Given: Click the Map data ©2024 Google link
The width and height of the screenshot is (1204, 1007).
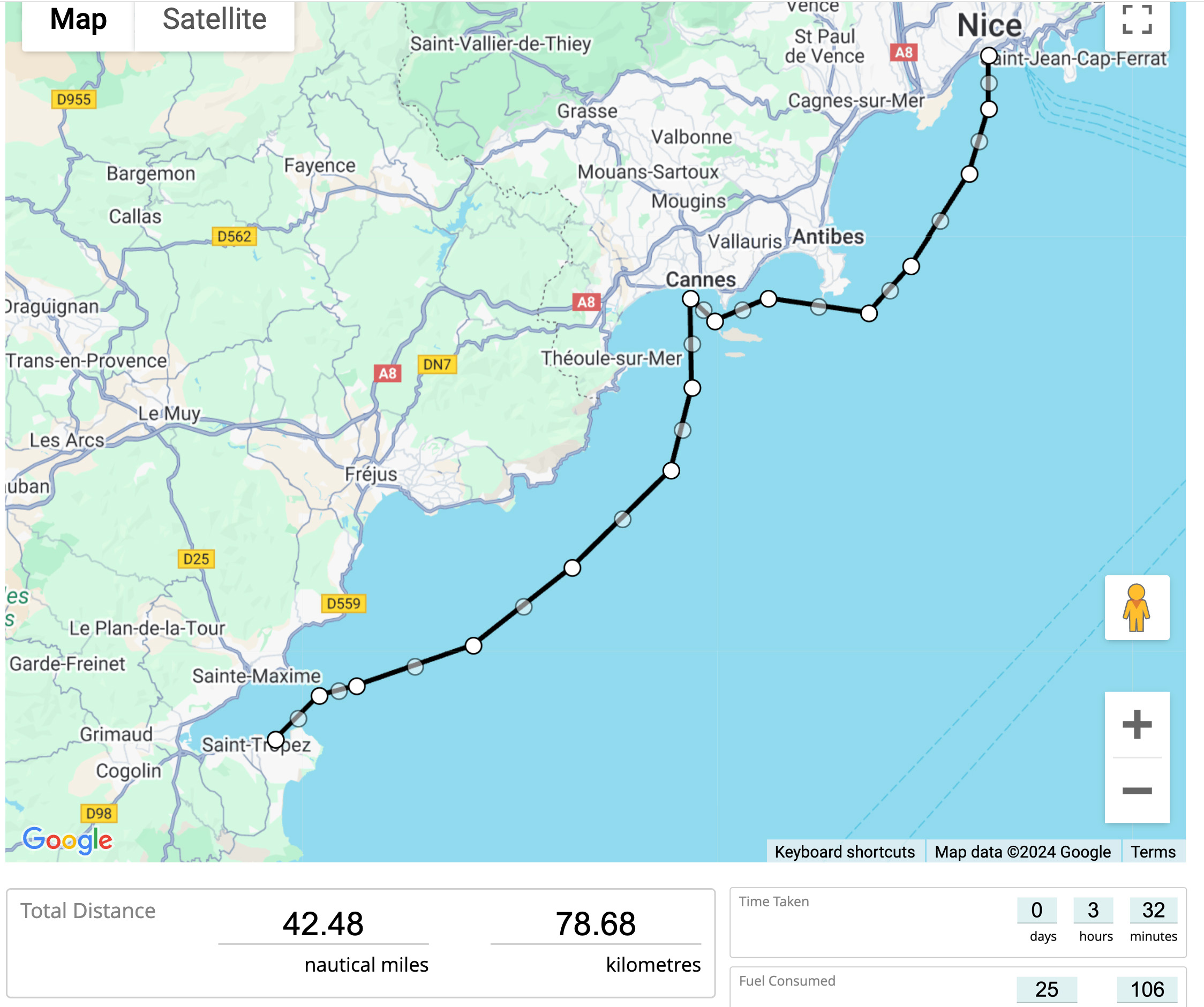Looking at the screenshot, I should tap(1022, 852).
